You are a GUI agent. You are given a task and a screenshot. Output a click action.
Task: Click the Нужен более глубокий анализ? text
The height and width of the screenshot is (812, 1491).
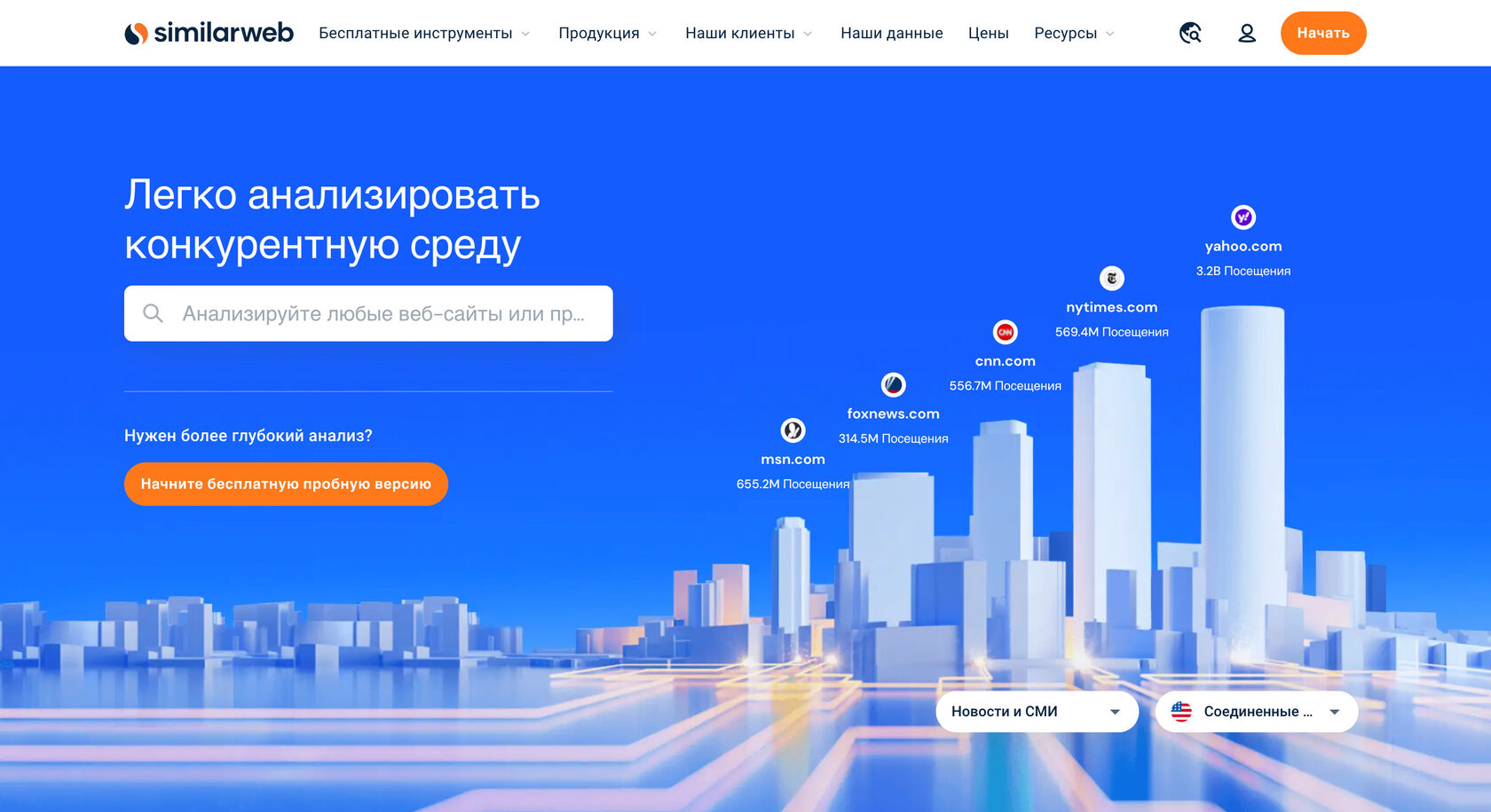click(248, 436)
